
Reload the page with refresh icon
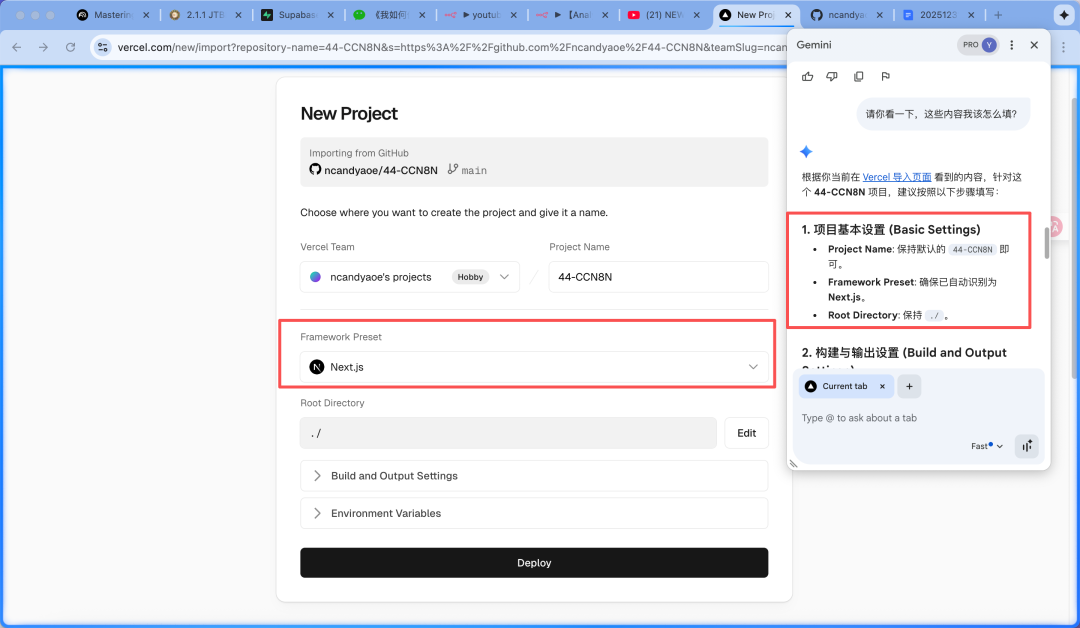pyautogui.click(x=70, y=47)
